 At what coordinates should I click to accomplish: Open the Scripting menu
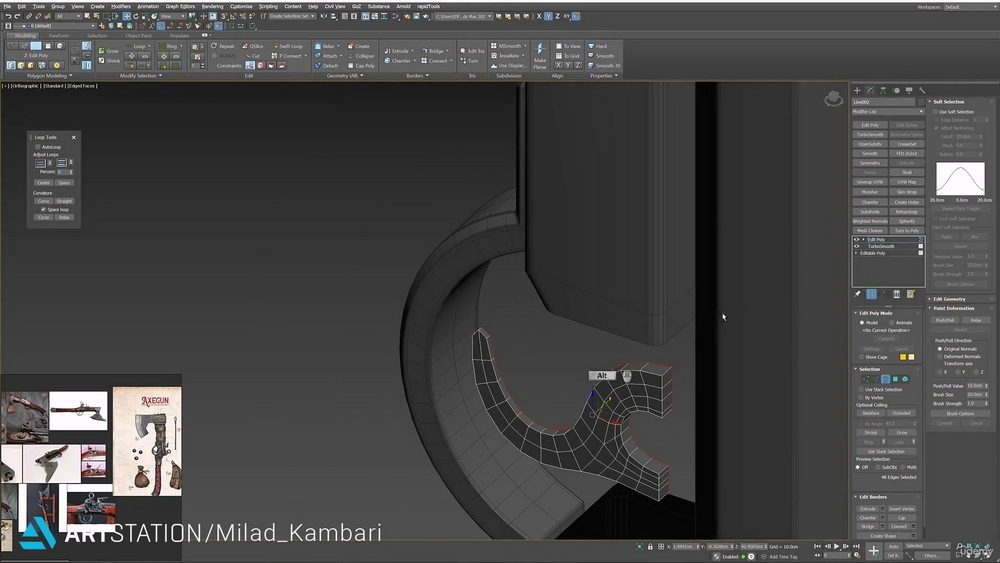tap(268, 6)
